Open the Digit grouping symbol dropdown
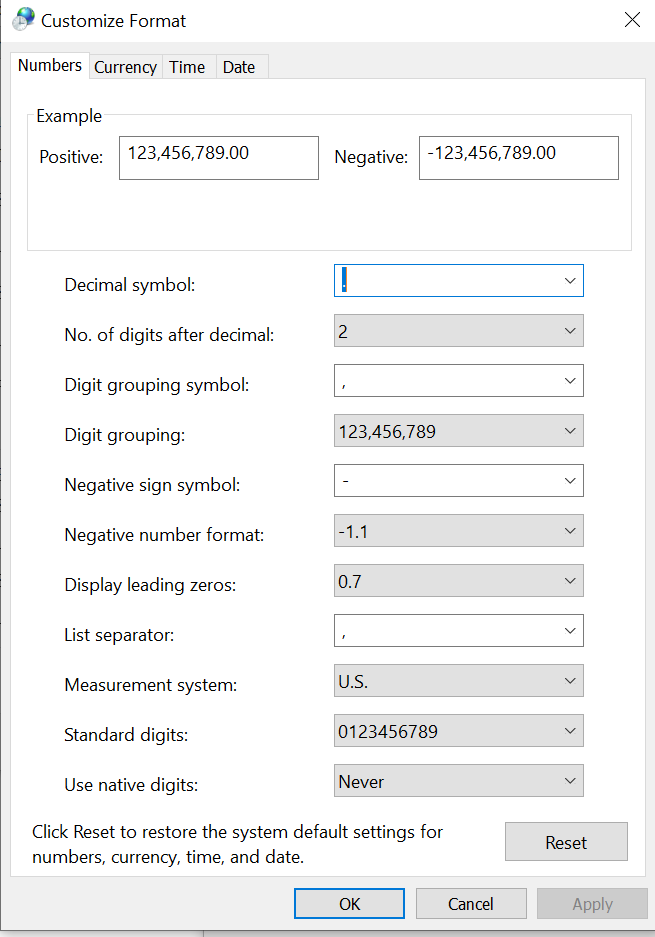655x937 pixels. [x=569, y=380]
